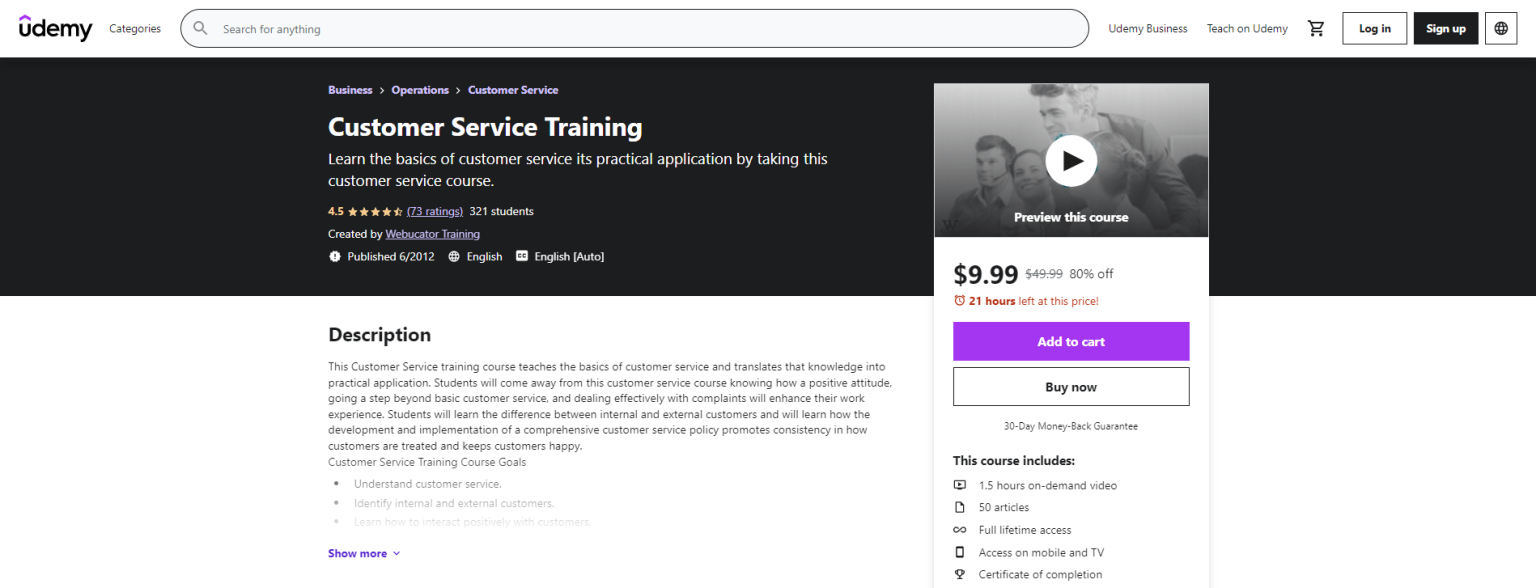Viewport: 1536px width, 588px height.
Task: Click the articles document icon
Action: point(961,507)
